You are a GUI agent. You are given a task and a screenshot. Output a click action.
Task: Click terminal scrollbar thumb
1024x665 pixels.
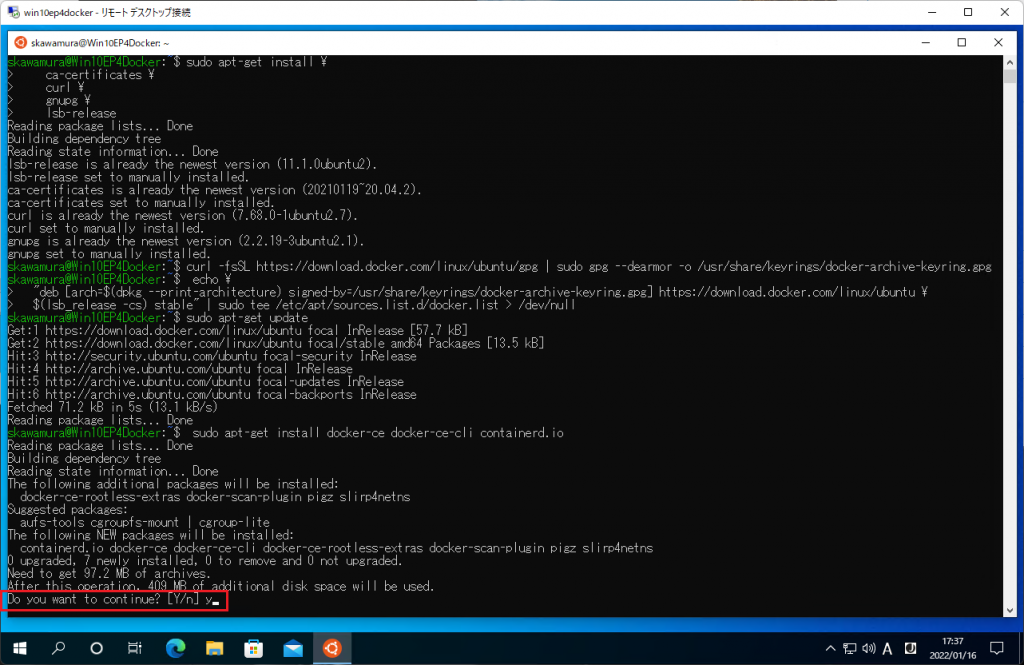coord(1010,76)
